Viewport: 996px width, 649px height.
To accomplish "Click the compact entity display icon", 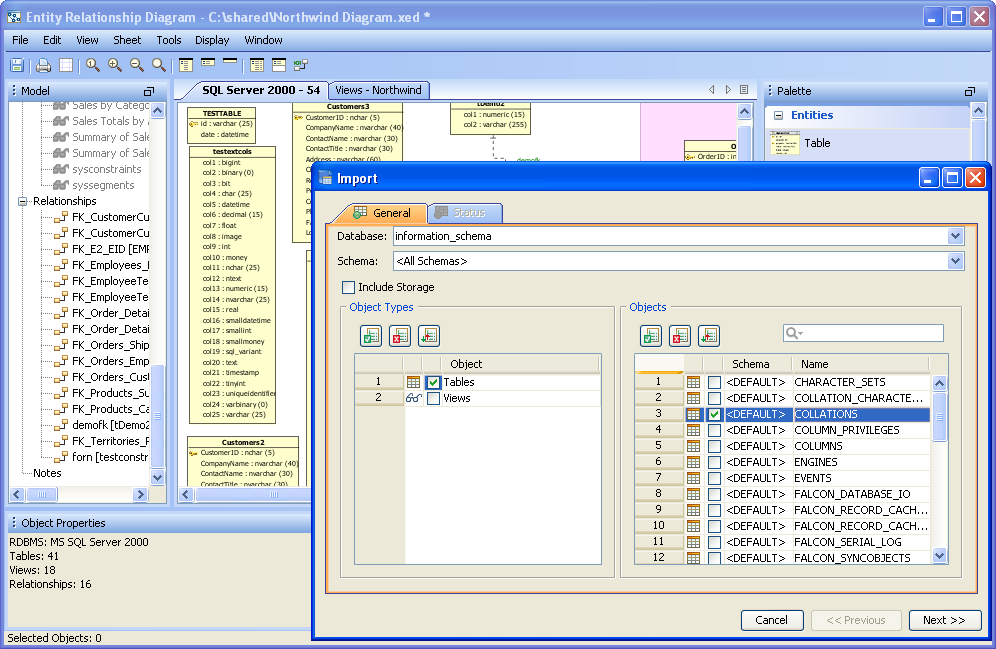I will 208,62.
